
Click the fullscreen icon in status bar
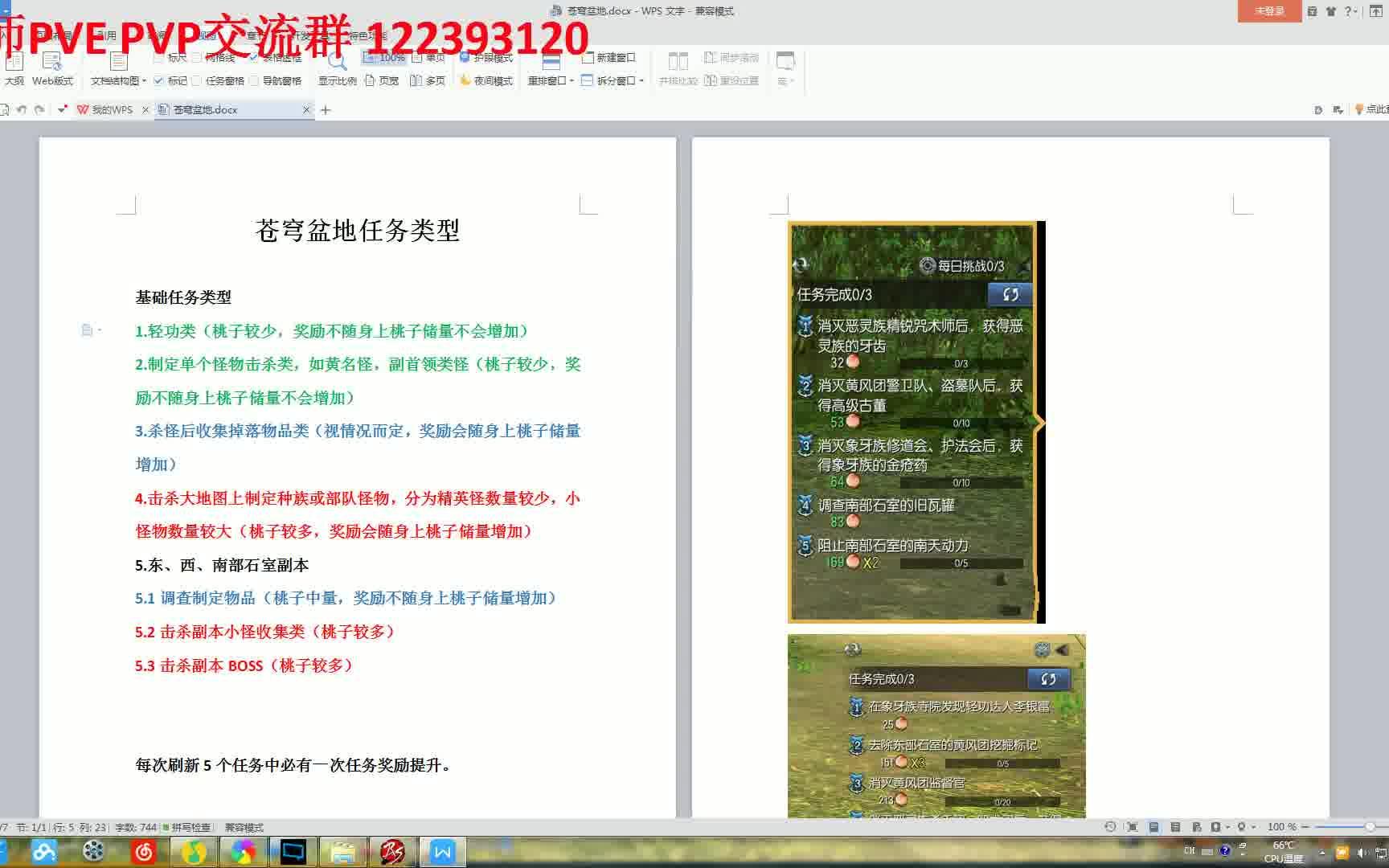(1133, 827)
